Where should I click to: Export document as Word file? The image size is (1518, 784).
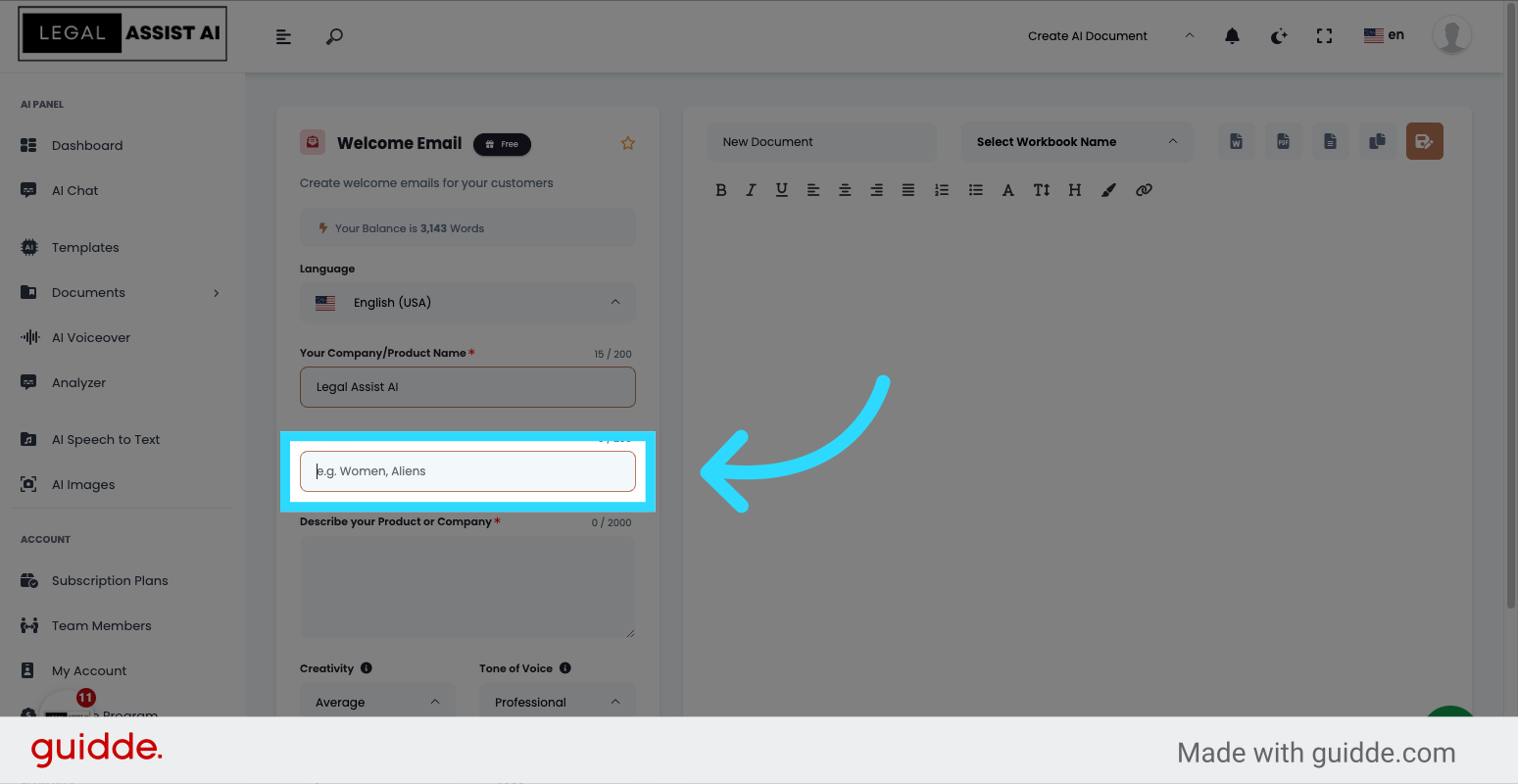[x=1237, y=141]
